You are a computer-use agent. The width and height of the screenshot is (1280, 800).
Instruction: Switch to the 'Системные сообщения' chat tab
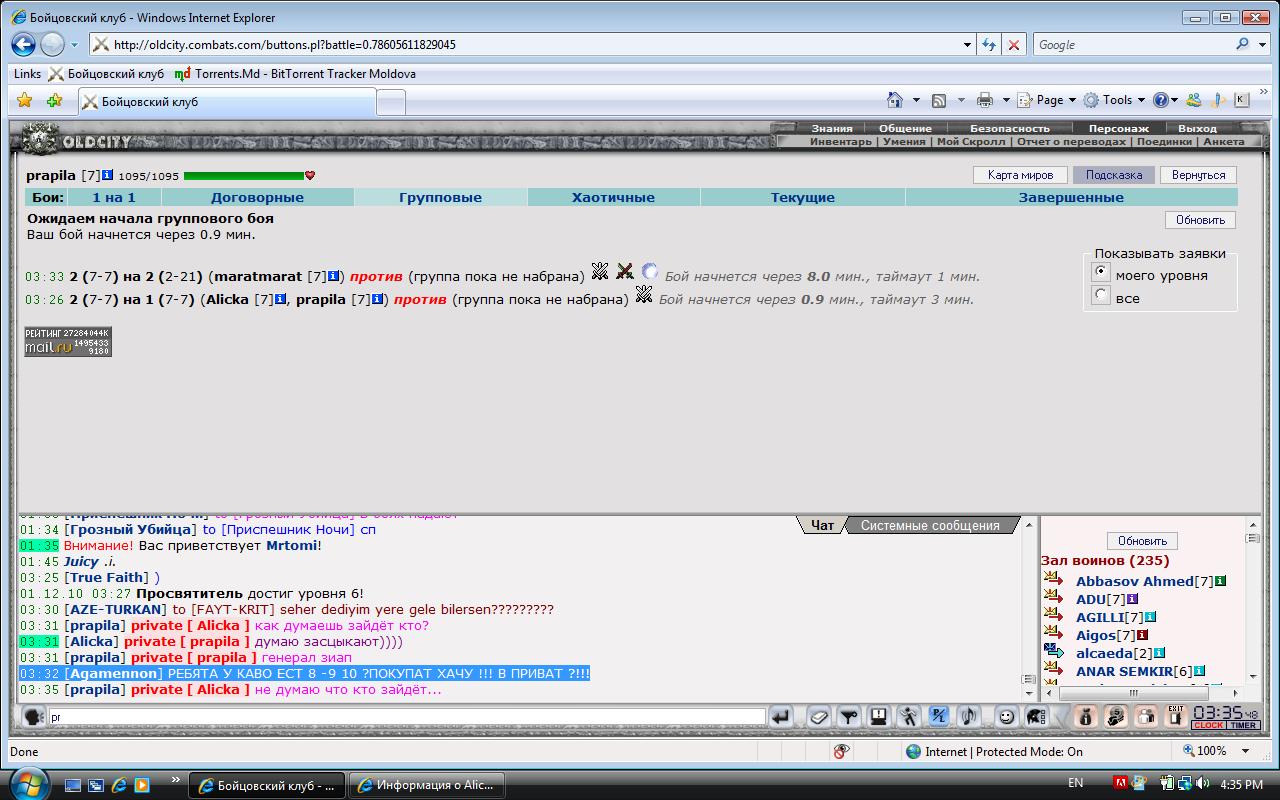[930, 525]
